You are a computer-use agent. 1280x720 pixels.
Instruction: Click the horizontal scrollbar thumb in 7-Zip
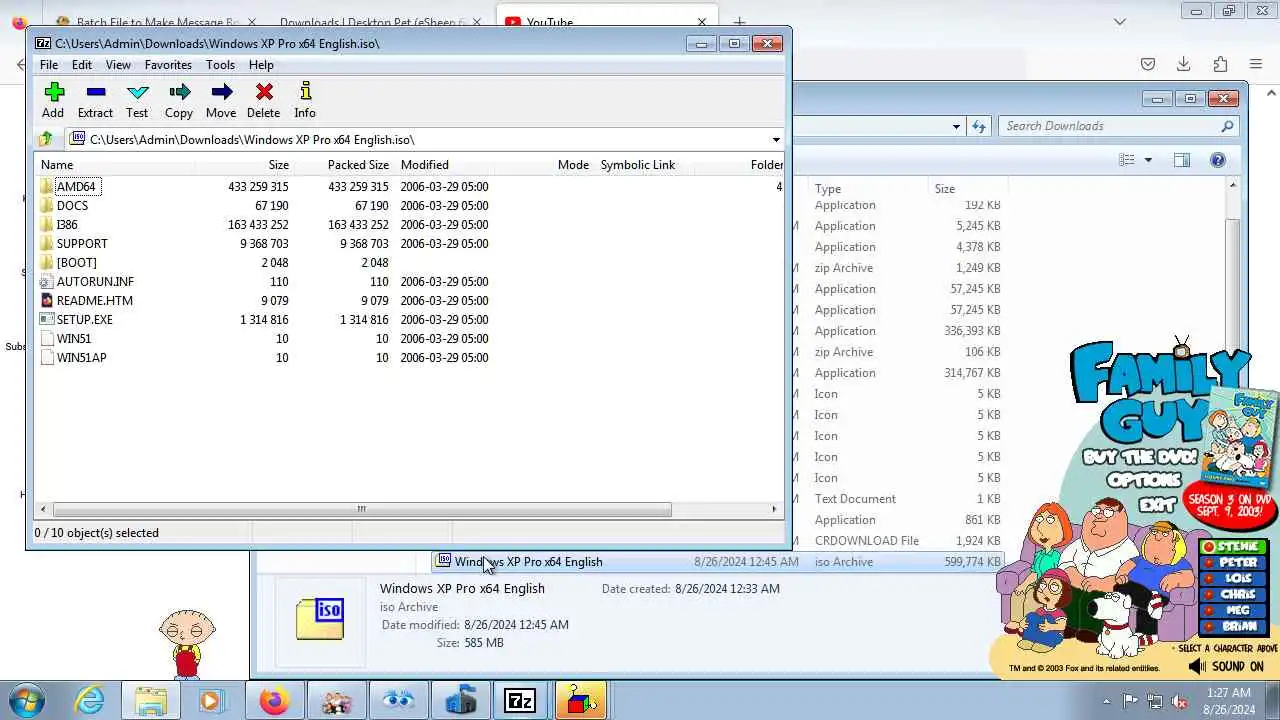(361, 509)
